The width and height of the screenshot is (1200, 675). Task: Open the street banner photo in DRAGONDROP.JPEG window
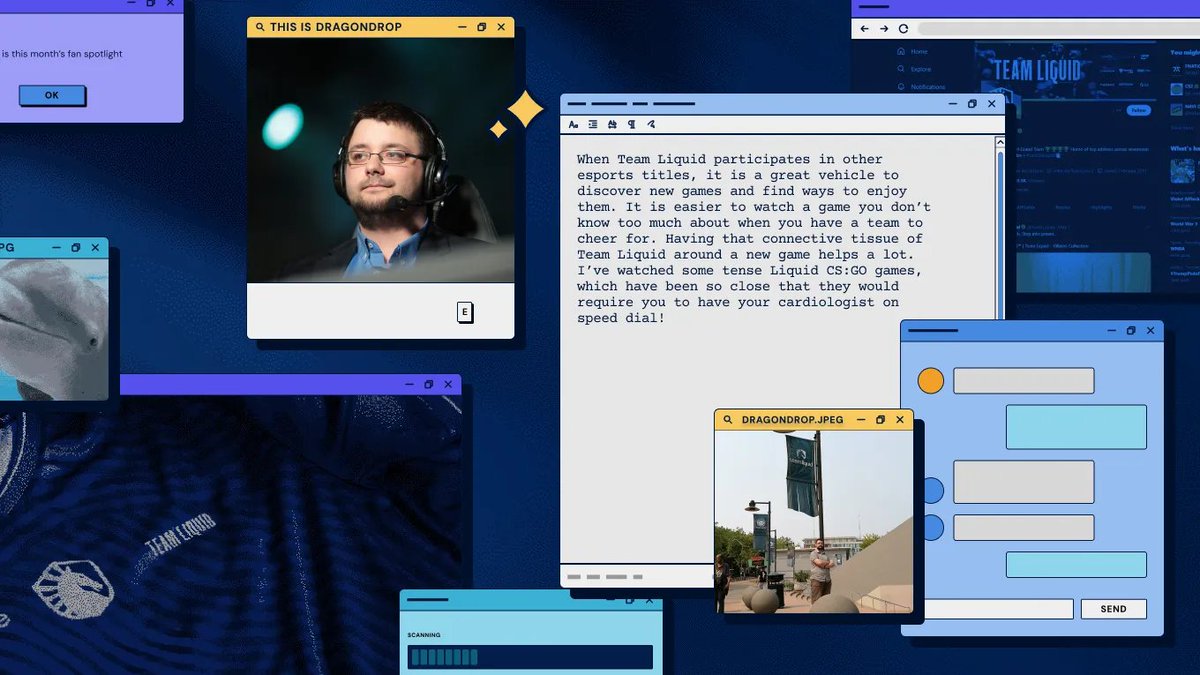tap(814, 522)
